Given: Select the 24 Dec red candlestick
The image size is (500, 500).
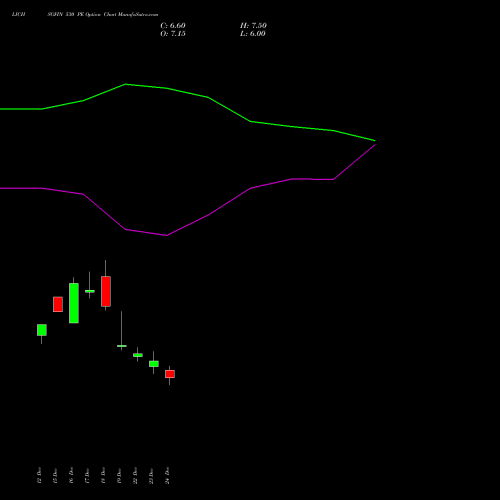Looking at the screenshot, I should tap(170, 374).
